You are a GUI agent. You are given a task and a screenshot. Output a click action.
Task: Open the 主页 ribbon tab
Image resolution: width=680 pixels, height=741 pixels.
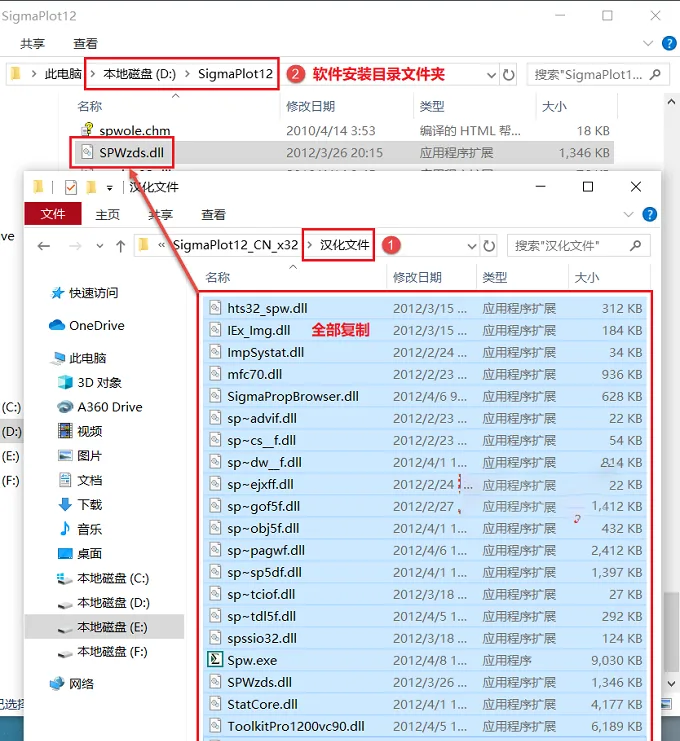(108, 215)
